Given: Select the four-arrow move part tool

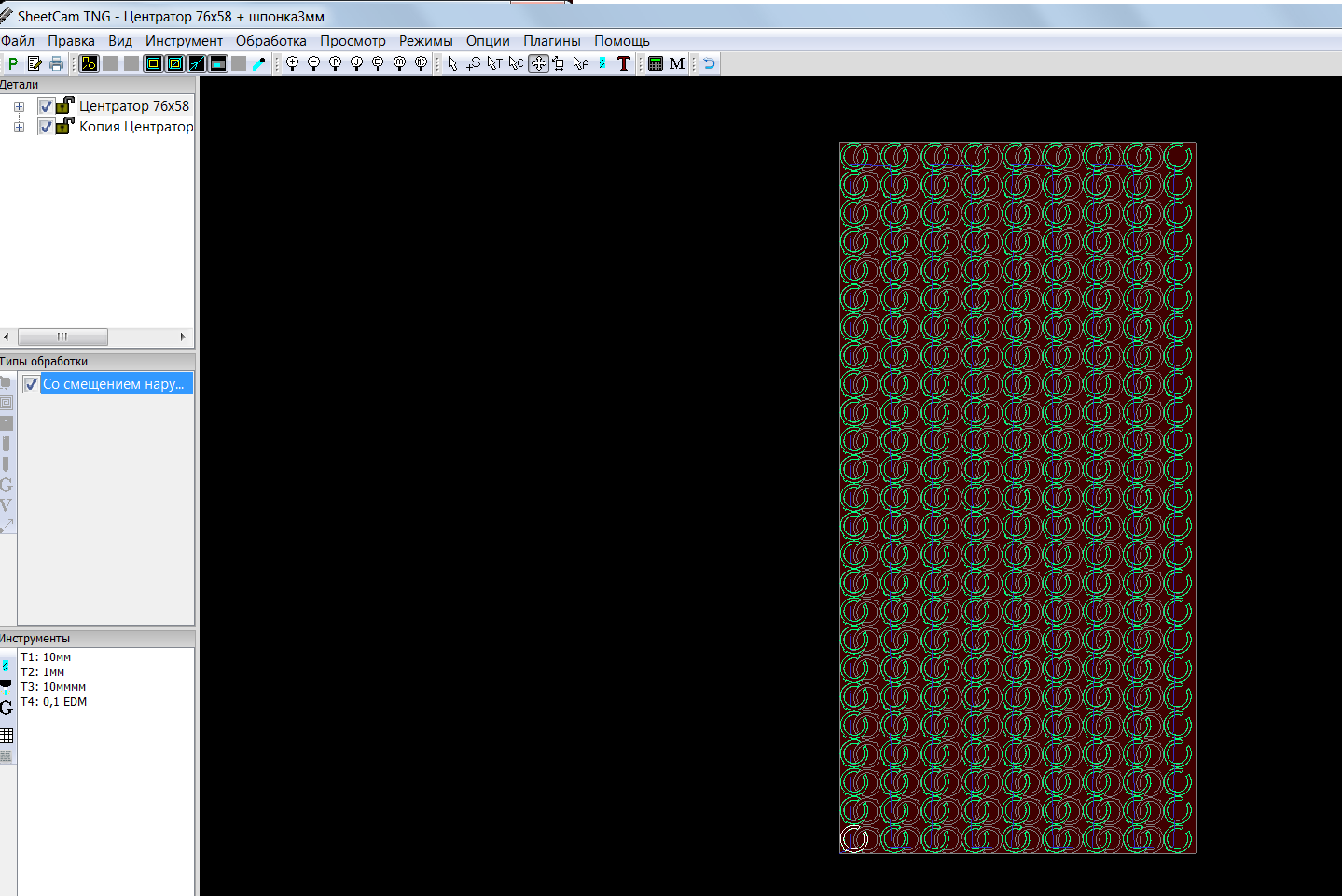Looking at the screenshot, I should (538, 63).
